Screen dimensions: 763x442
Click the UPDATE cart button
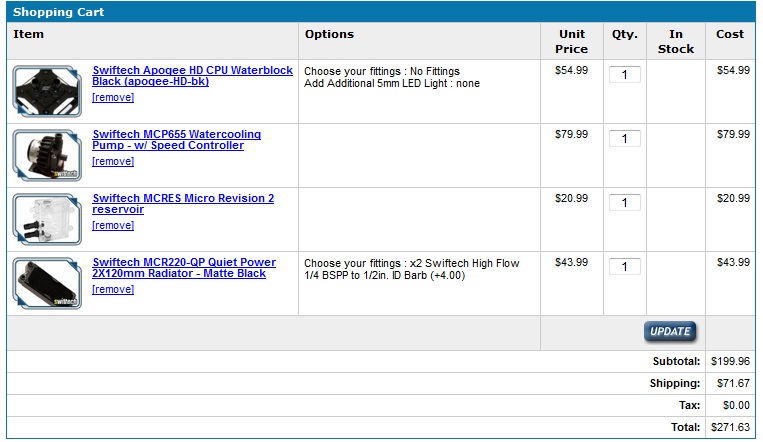(x=670, y=332)
